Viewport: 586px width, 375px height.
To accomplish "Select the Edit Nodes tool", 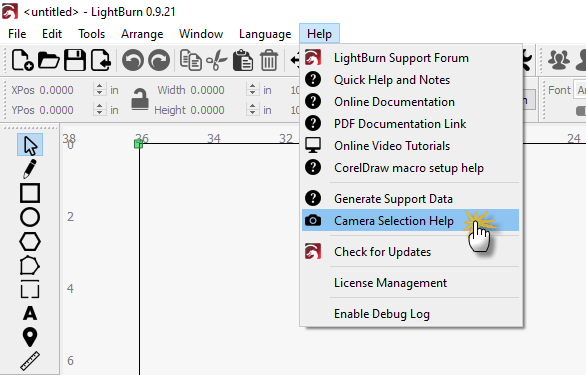I will tap(30, 266).
